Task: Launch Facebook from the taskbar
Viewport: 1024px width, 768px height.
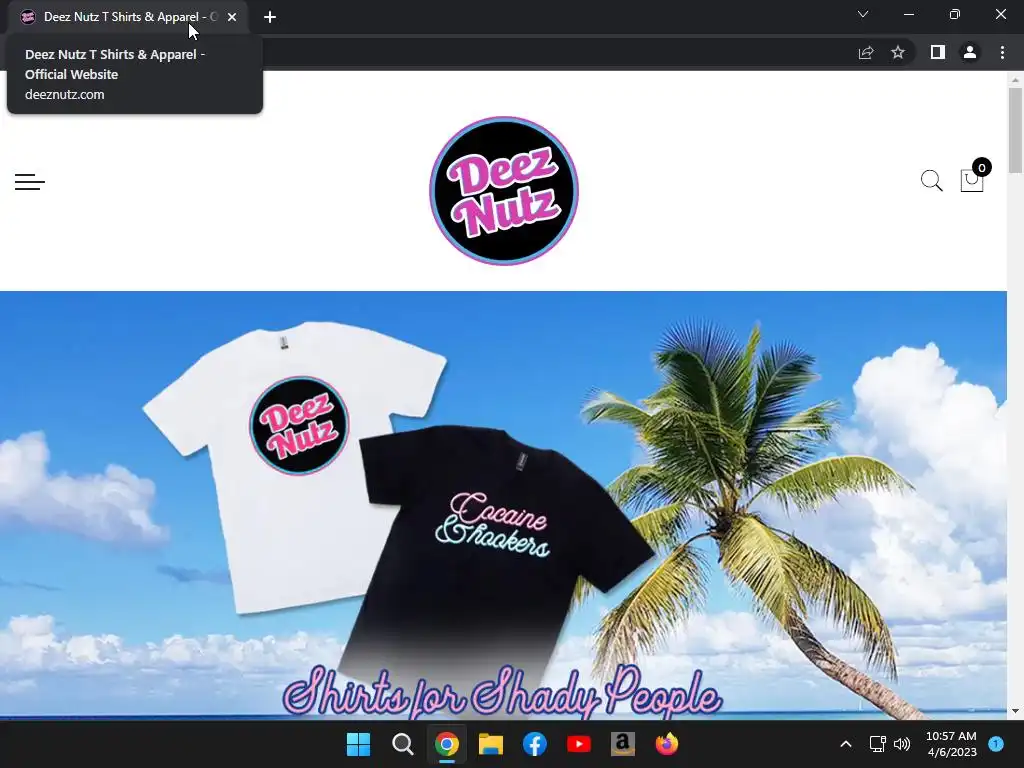Action: 534,744
